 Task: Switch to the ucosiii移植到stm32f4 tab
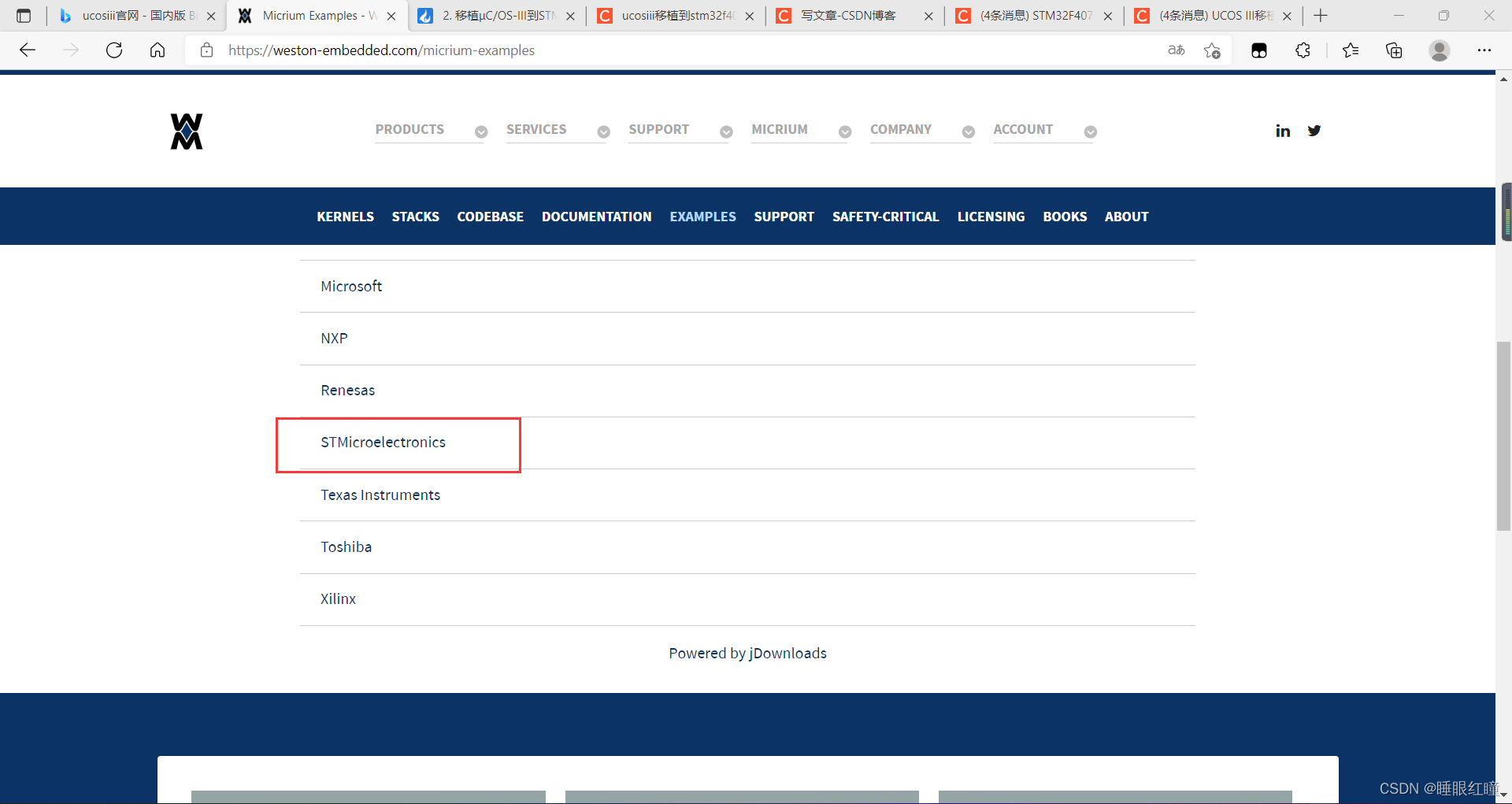click(x=676, y=16)
